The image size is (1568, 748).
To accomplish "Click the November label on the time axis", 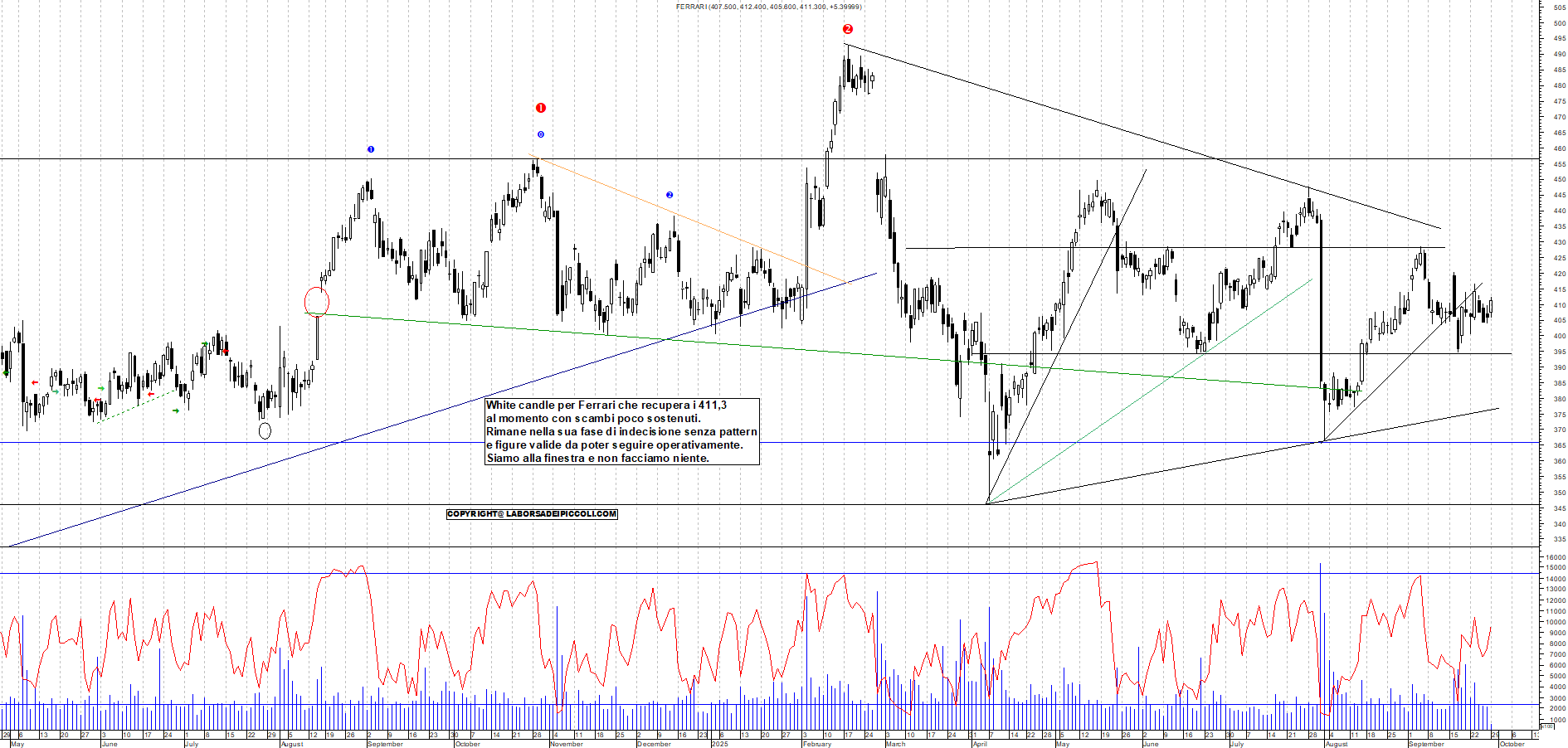I will click(x=566, y=744).
